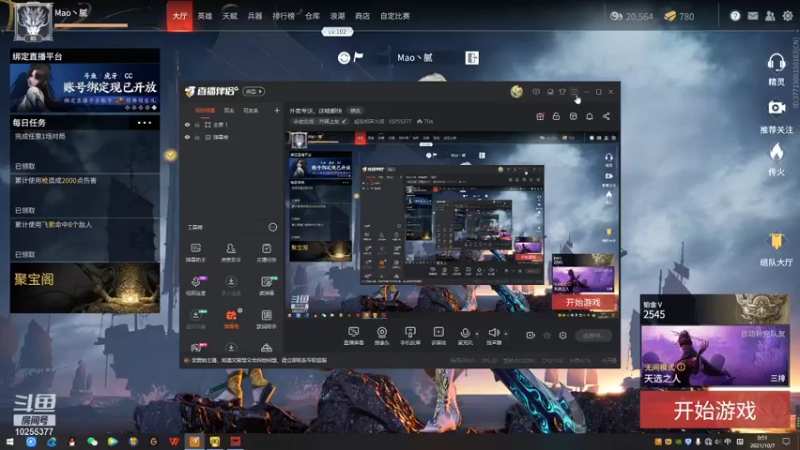The height and width of the screenshot is (450, 800).
Task: Open the 商店 tab
Action: pyautogui.click(x=362, y=16)
